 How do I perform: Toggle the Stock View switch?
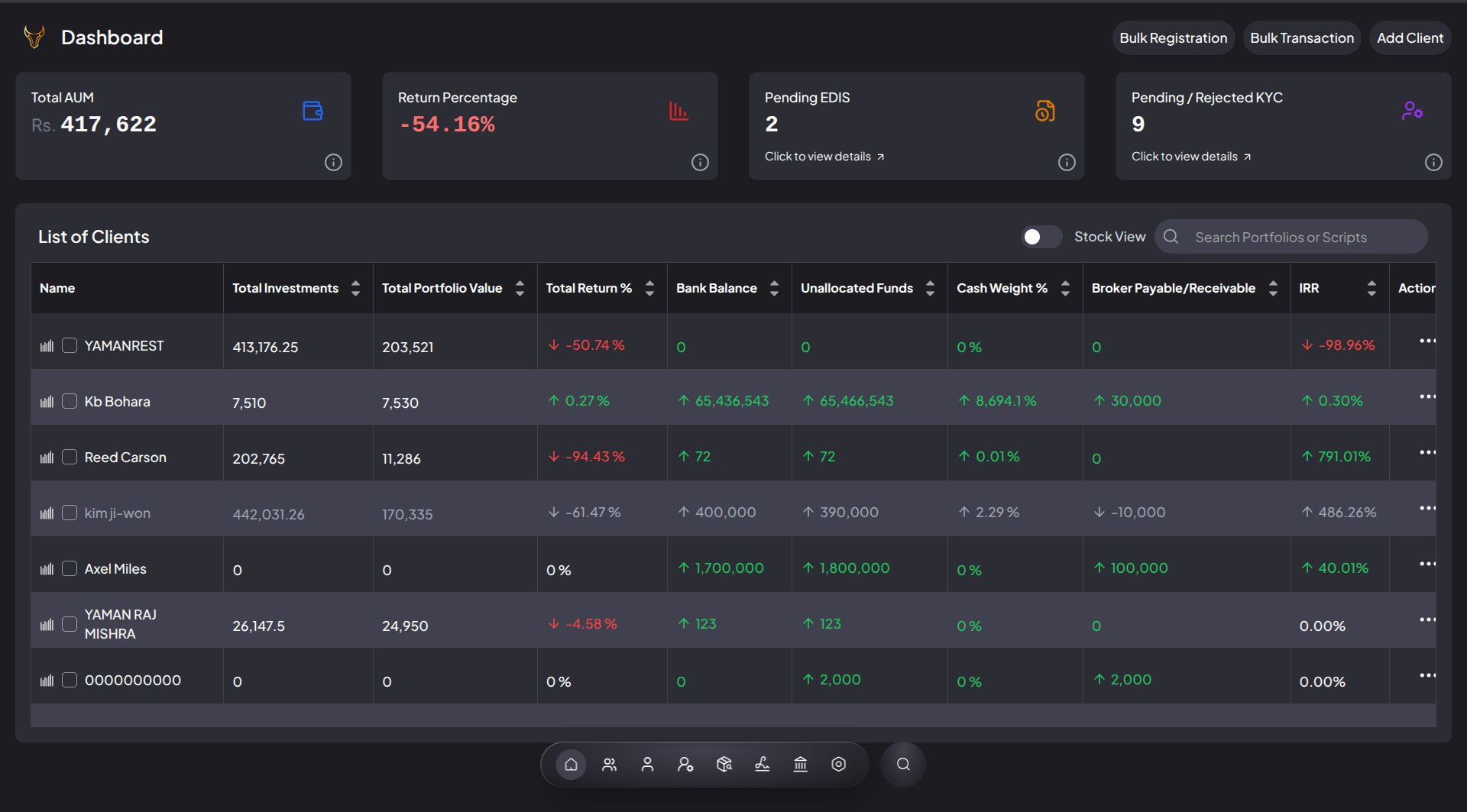pos(1041,237)
